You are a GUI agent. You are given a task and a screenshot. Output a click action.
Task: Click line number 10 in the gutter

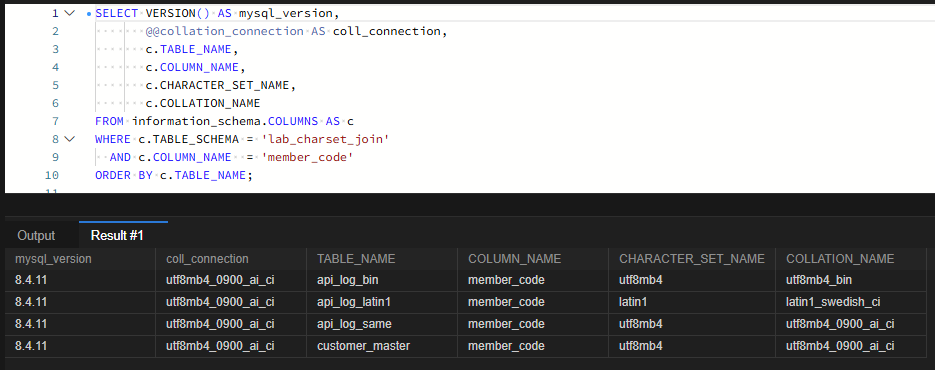52,175
